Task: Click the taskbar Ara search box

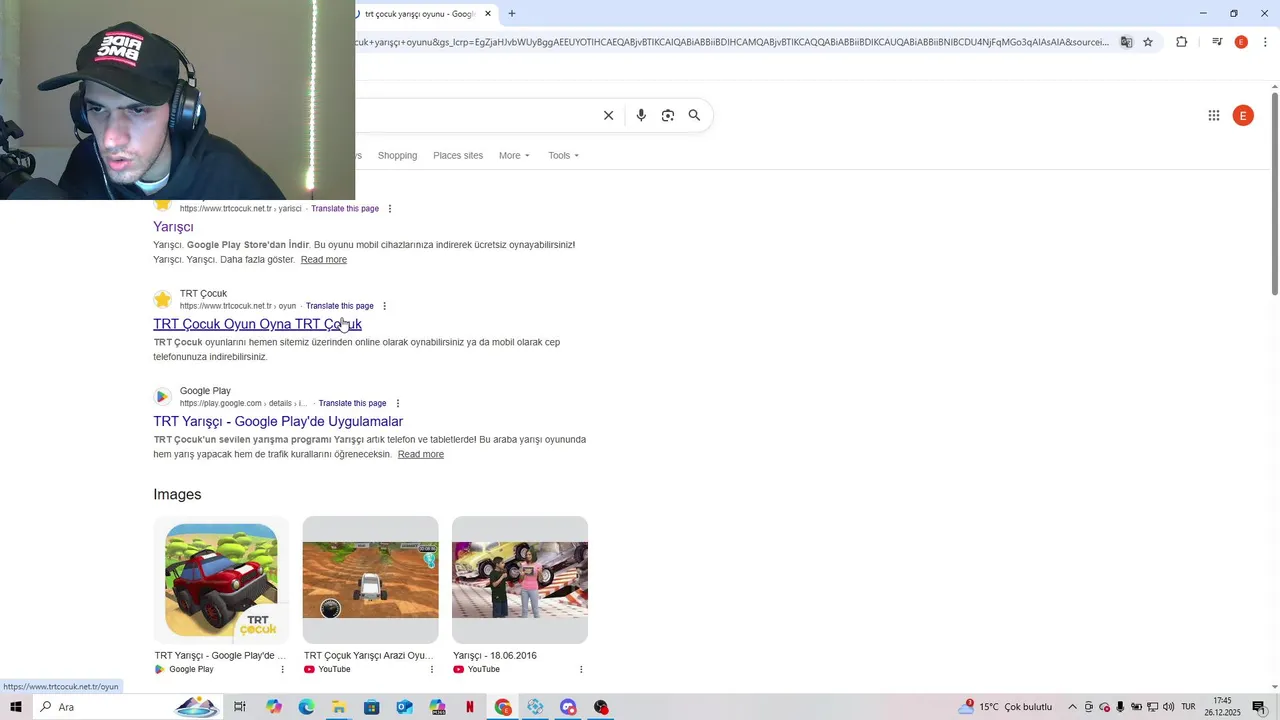Action: [128, 707]
